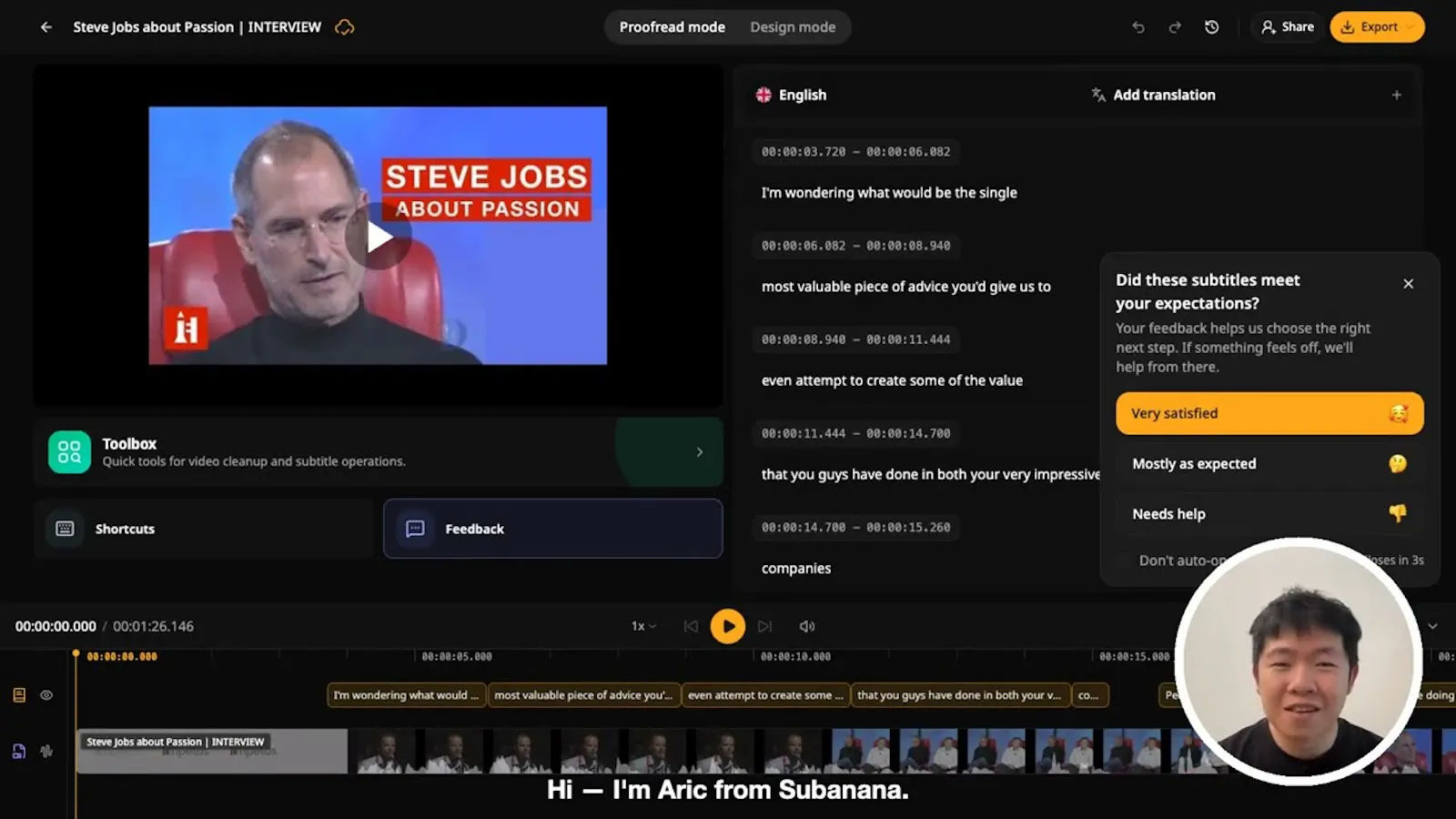
Task: Play the video preview with the center play overlay
Action: [x=379, y=237]
